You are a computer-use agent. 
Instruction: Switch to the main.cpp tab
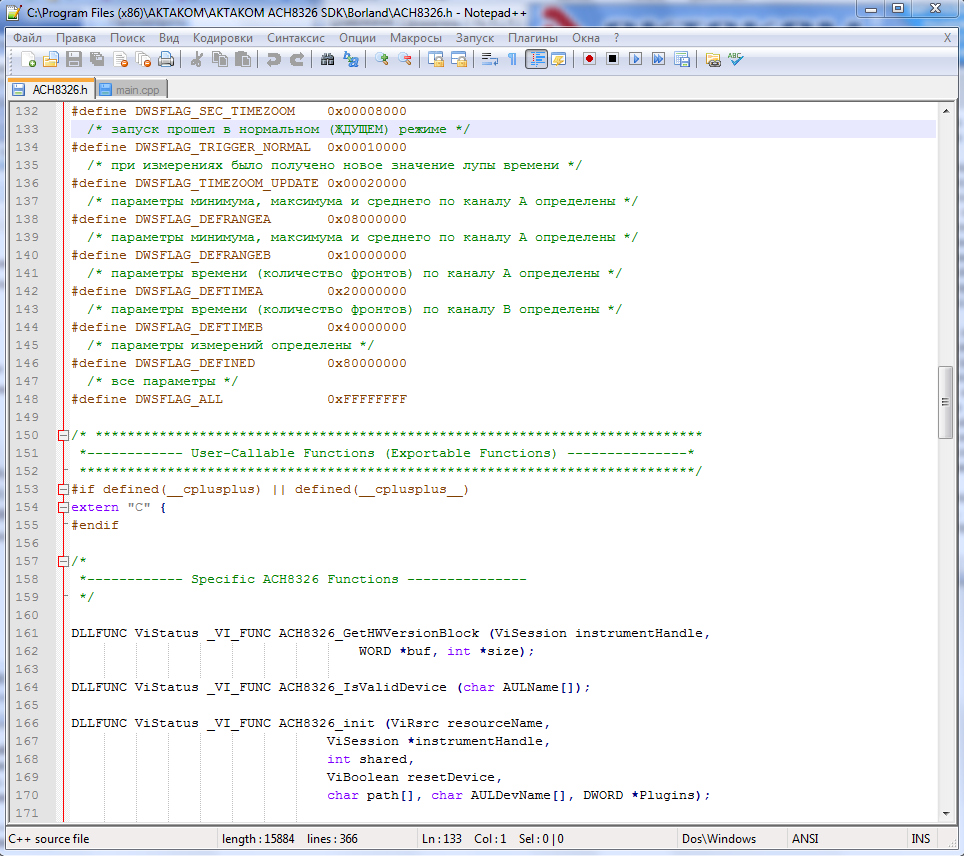[129, 90]
